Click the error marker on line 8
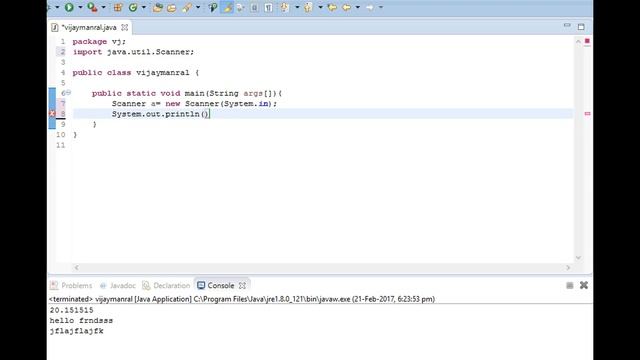The height and width of the screenshot is (360, 640). (x=52, y=114)
